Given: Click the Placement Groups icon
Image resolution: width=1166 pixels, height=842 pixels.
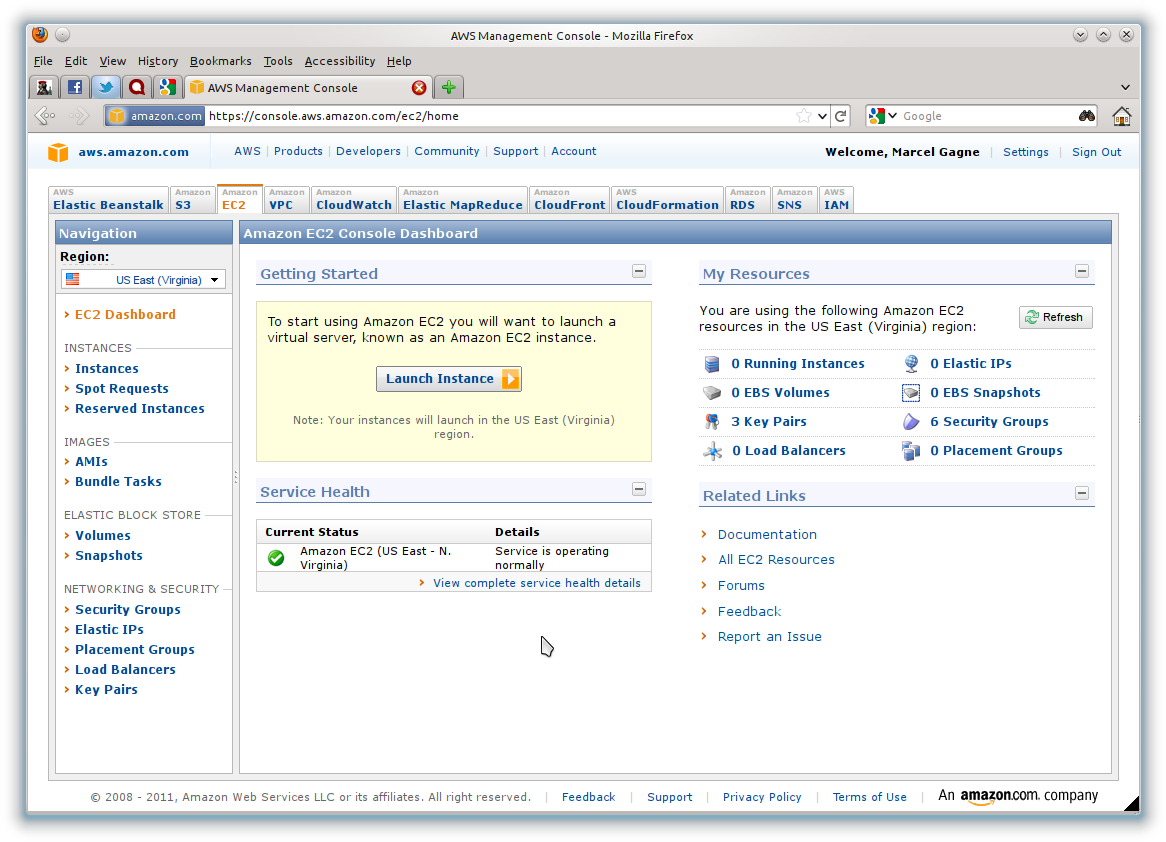Looking at the screenshot, I should 911,451.
